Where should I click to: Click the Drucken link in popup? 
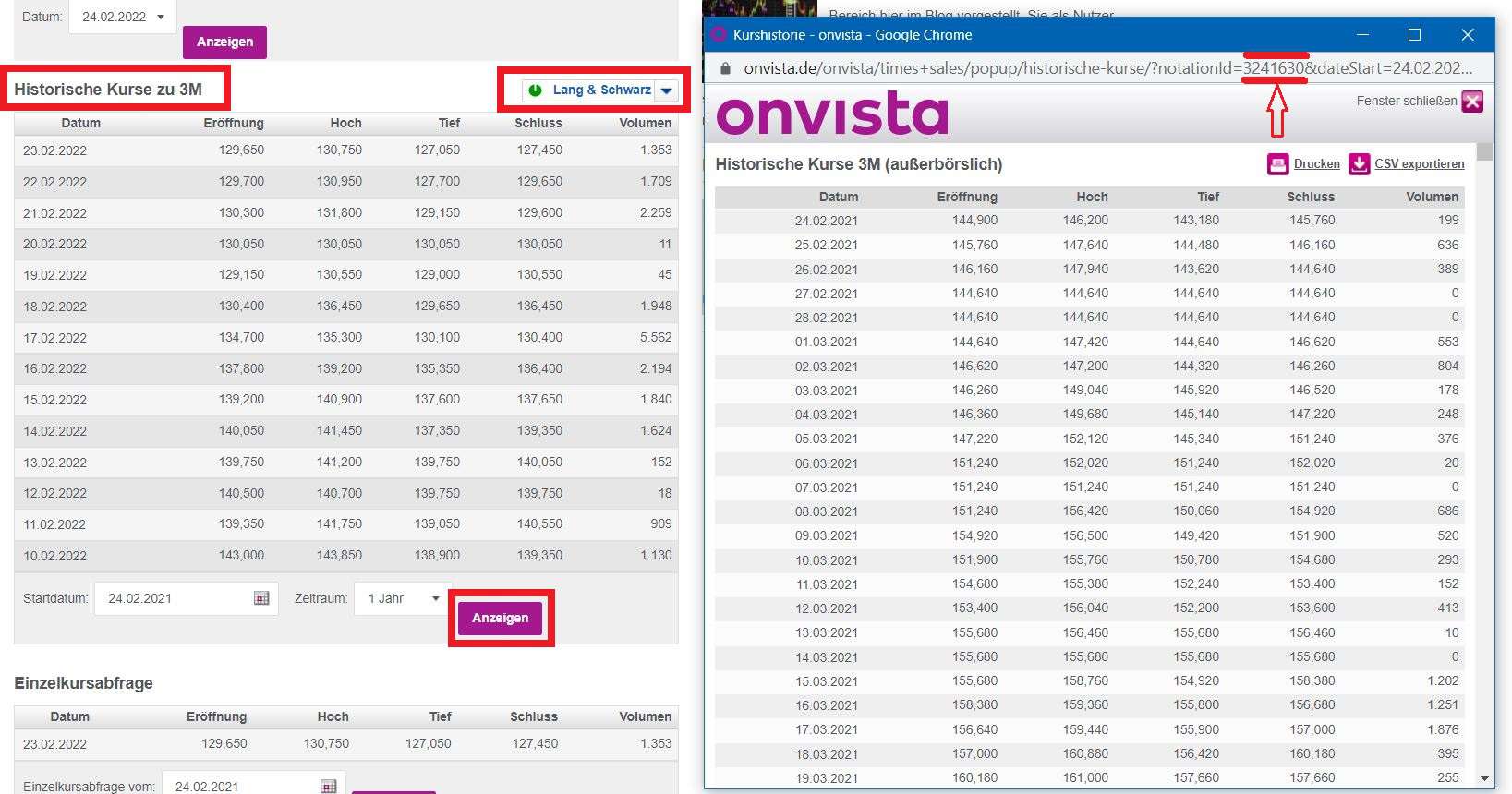point(1316,164)
